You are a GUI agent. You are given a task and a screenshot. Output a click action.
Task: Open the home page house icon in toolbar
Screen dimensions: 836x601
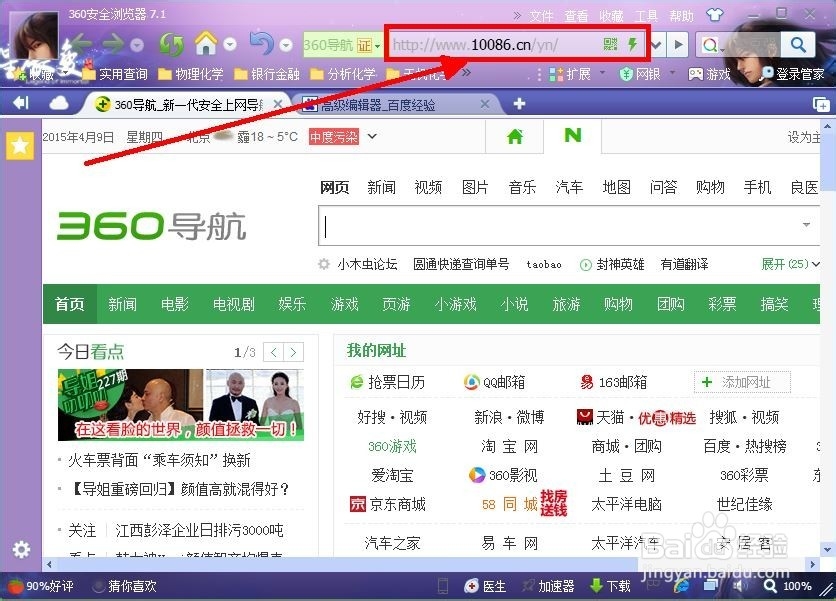pos(206,44)
